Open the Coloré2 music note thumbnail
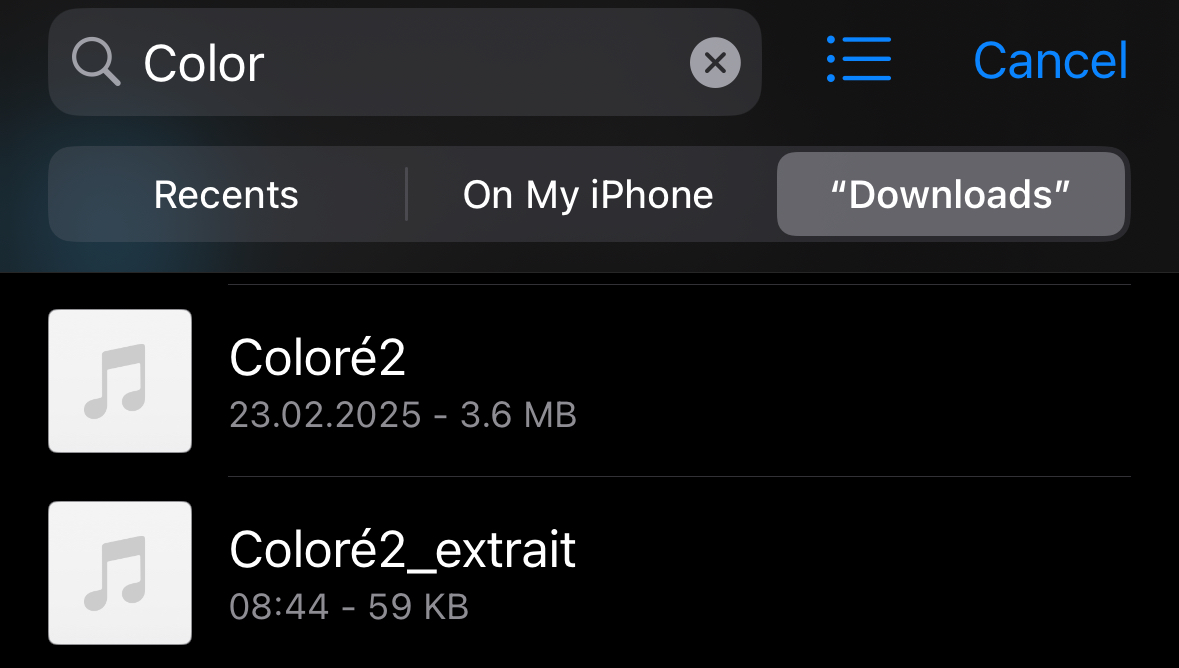The image size is (1179, 668). [x=120, y=381]
